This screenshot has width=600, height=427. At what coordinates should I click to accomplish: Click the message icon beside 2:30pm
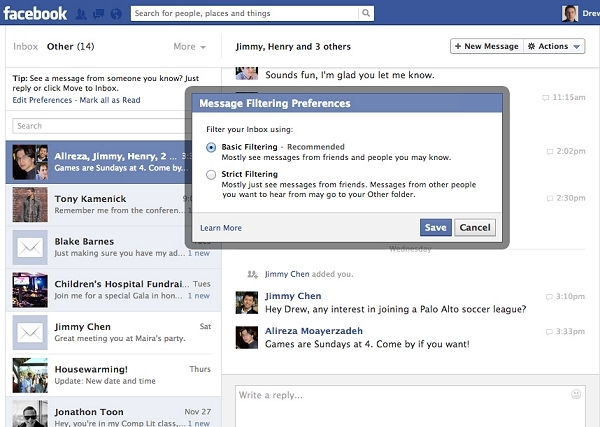[x=550, y=199]
